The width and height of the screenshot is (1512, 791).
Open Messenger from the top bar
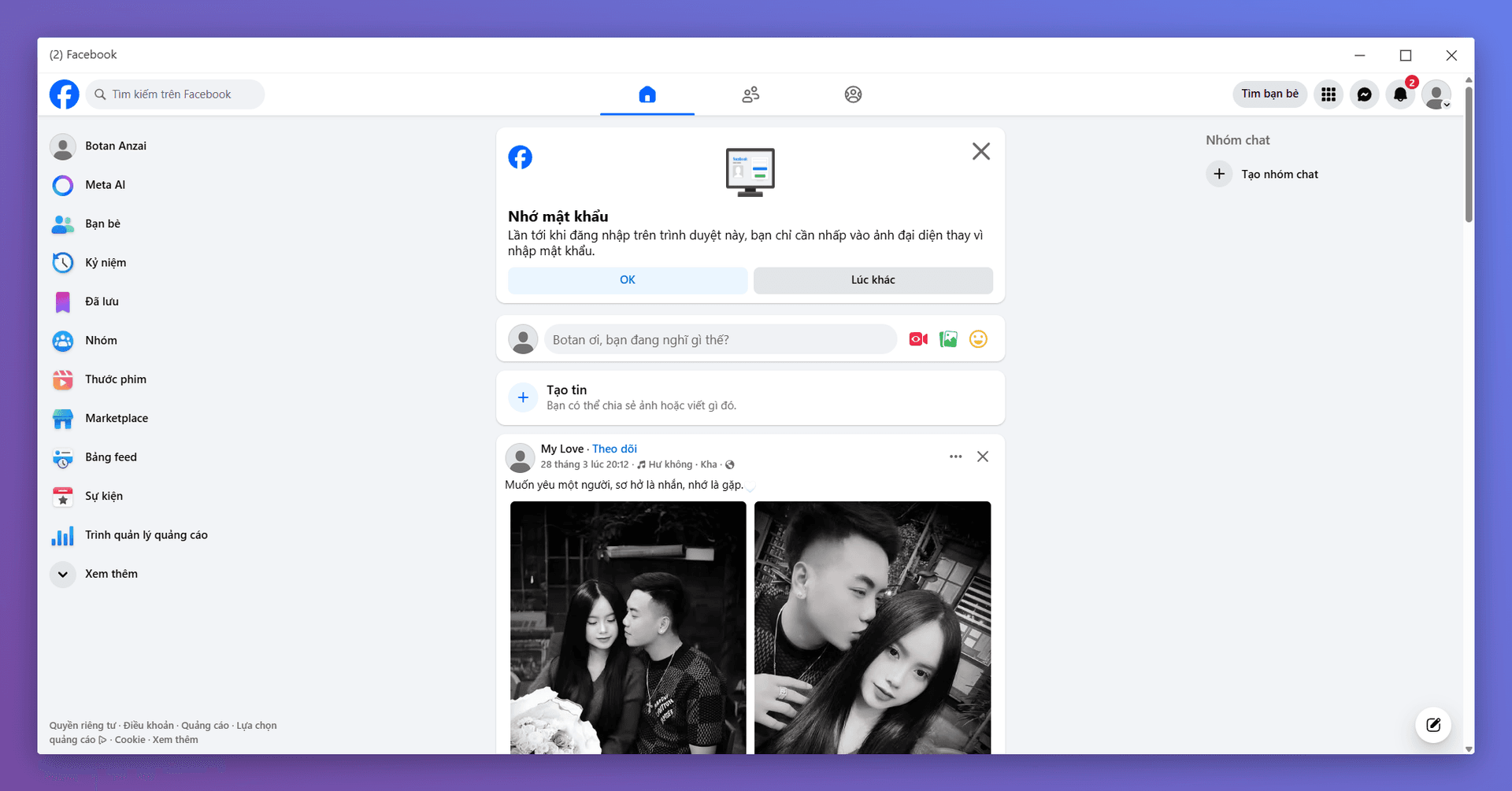point(1364,94)
